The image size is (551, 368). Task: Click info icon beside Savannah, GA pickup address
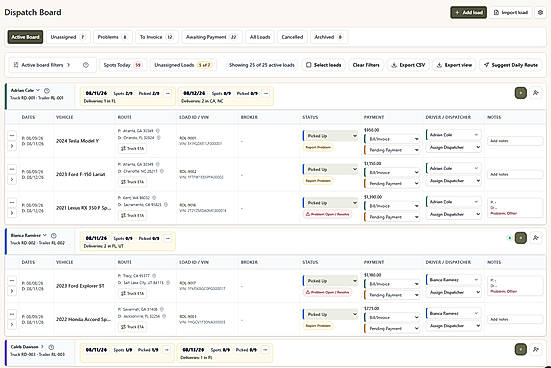coord(162,309)
